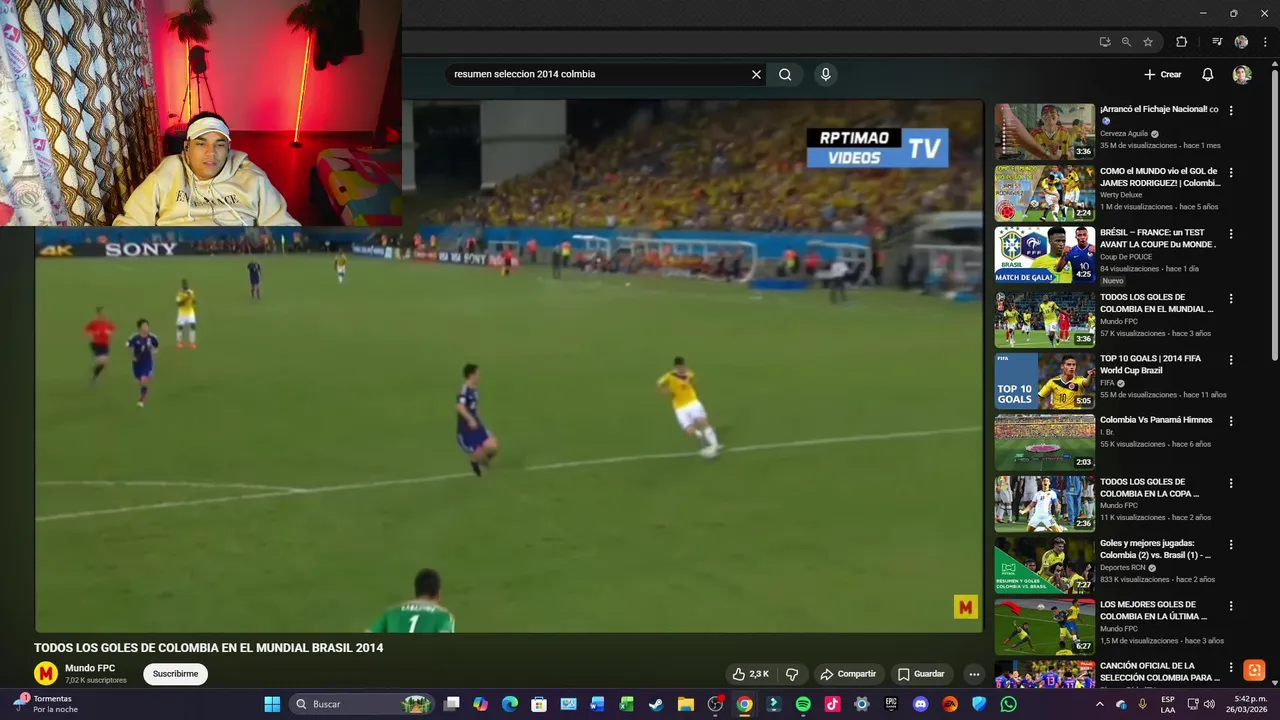Open the Chrome extensions puzzle icon
This screenshot has width=1280, height=720.
pyautogui.click(x=1181, y=42)
